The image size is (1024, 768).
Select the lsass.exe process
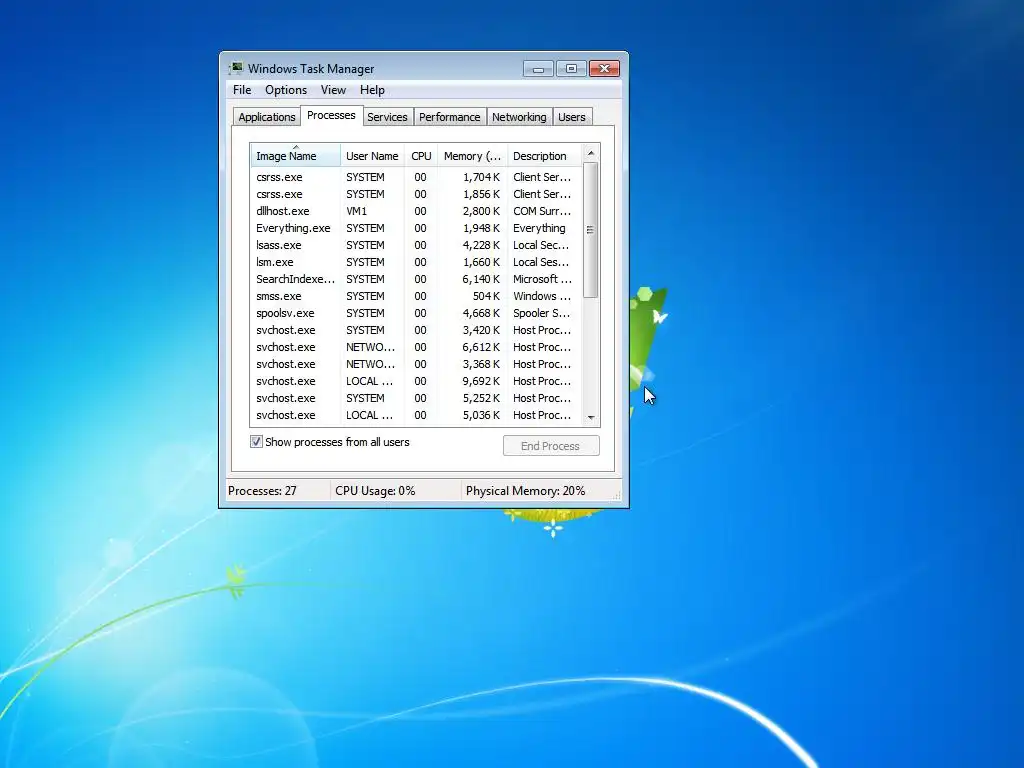(x=416, y=245)
